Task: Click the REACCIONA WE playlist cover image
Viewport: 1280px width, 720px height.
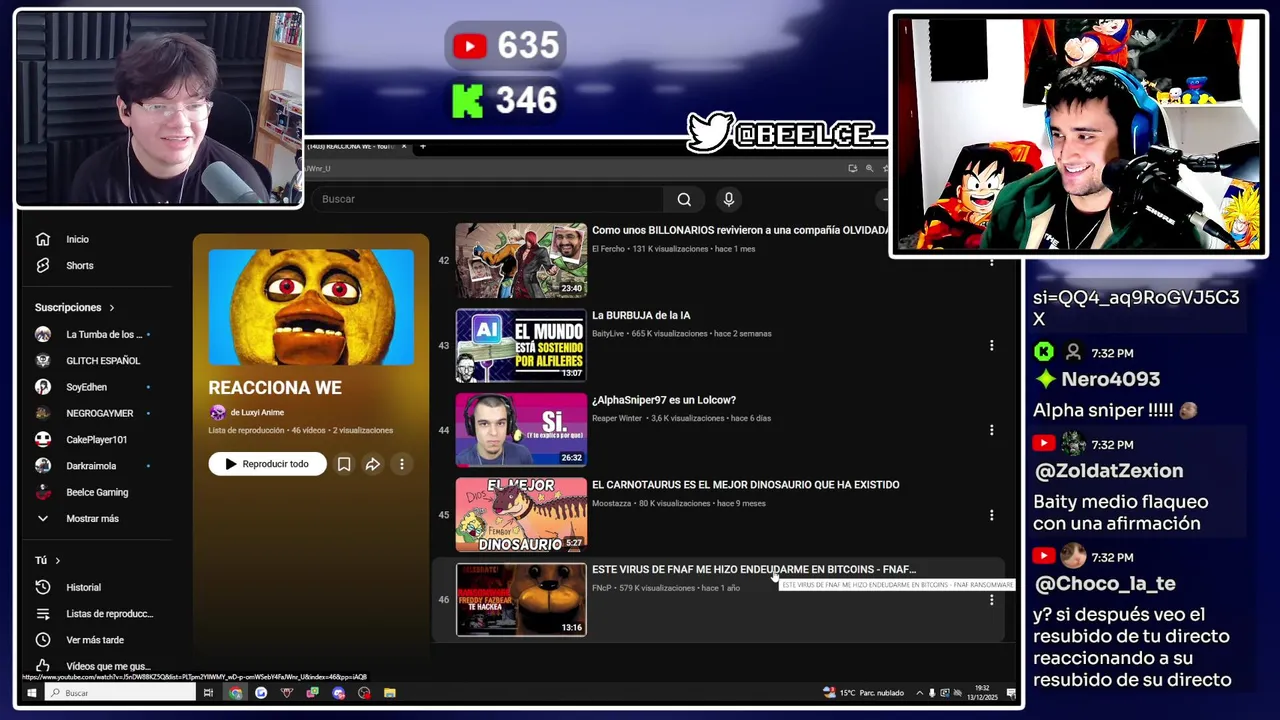Action: [x=311, y=307]
